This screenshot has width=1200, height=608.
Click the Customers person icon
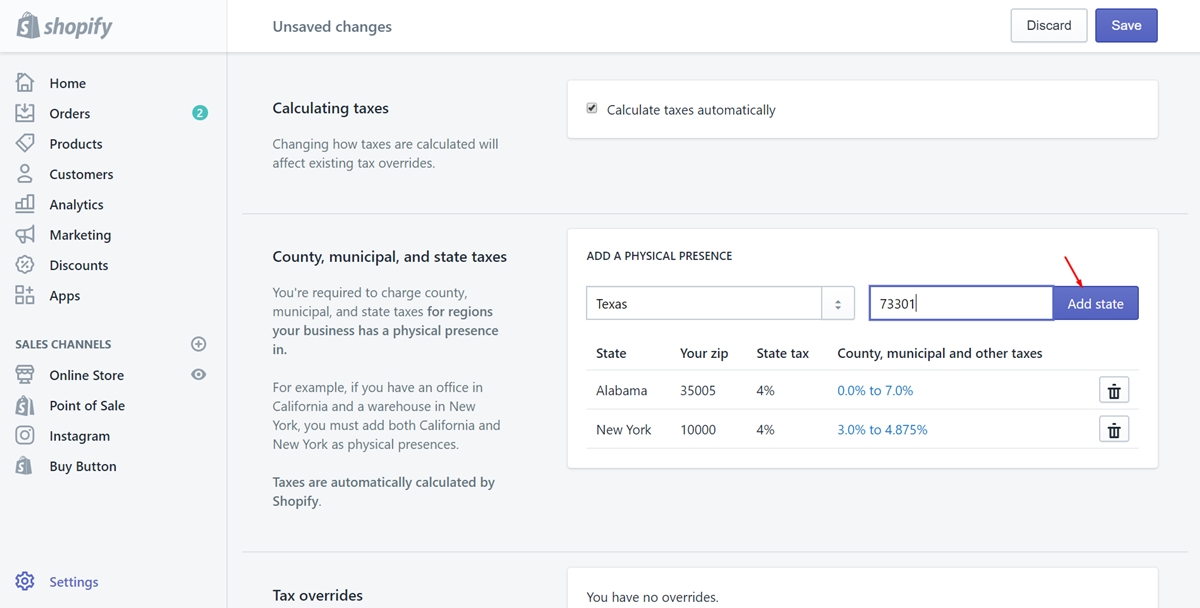(x=25, y=174)
